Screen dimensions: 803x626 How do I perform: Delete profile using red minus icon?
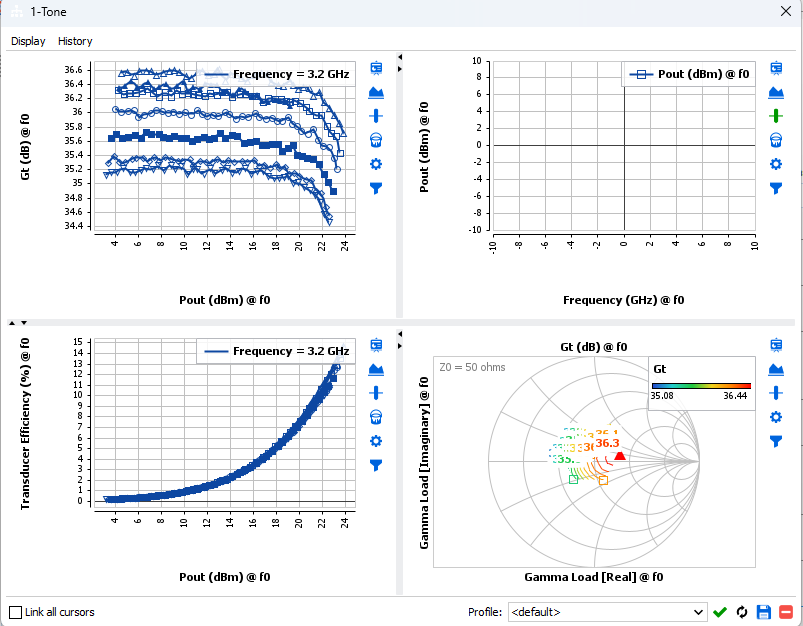click(786, 612)
